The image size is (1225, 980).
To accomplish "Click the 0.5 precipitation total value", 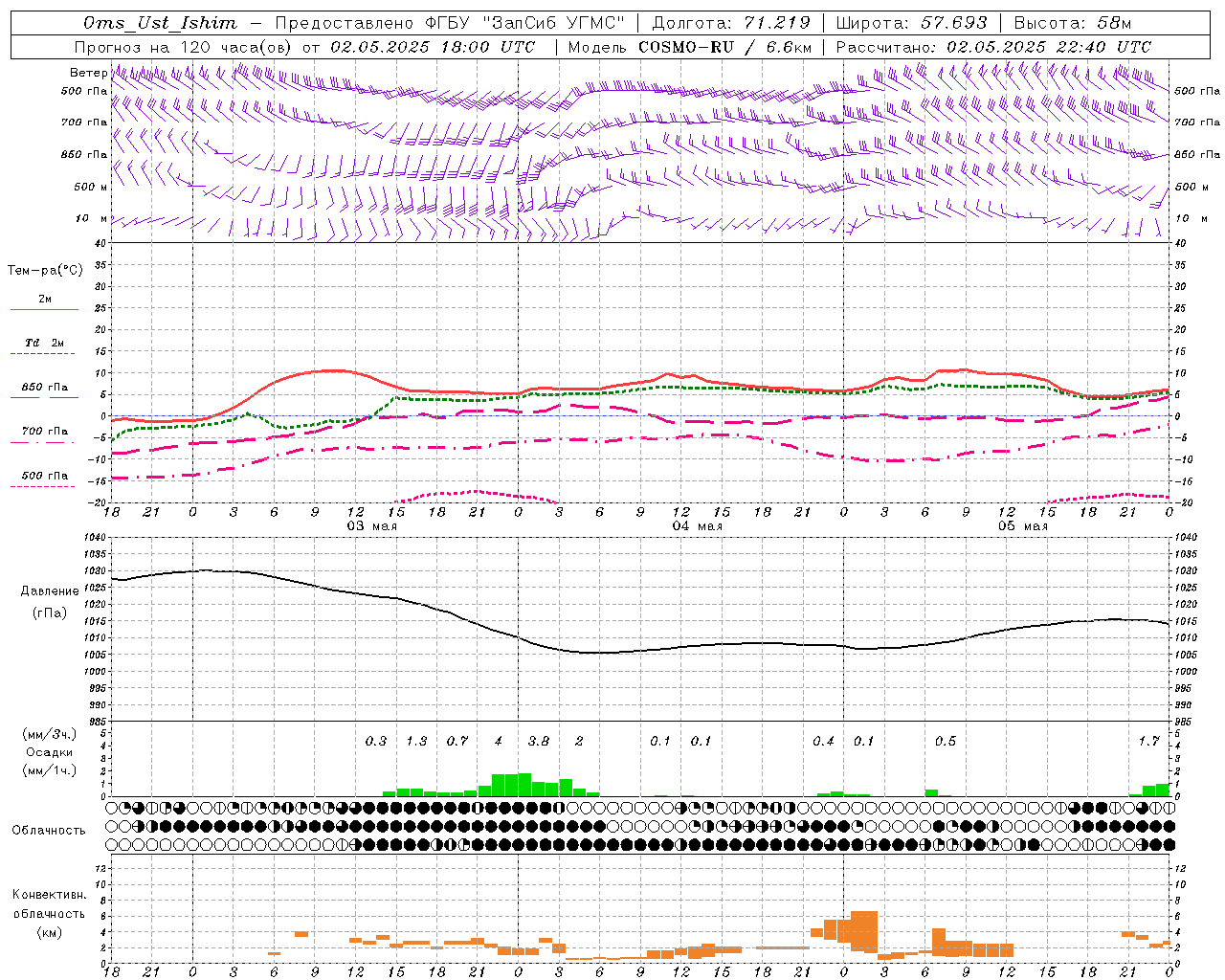I will (946, 741).
